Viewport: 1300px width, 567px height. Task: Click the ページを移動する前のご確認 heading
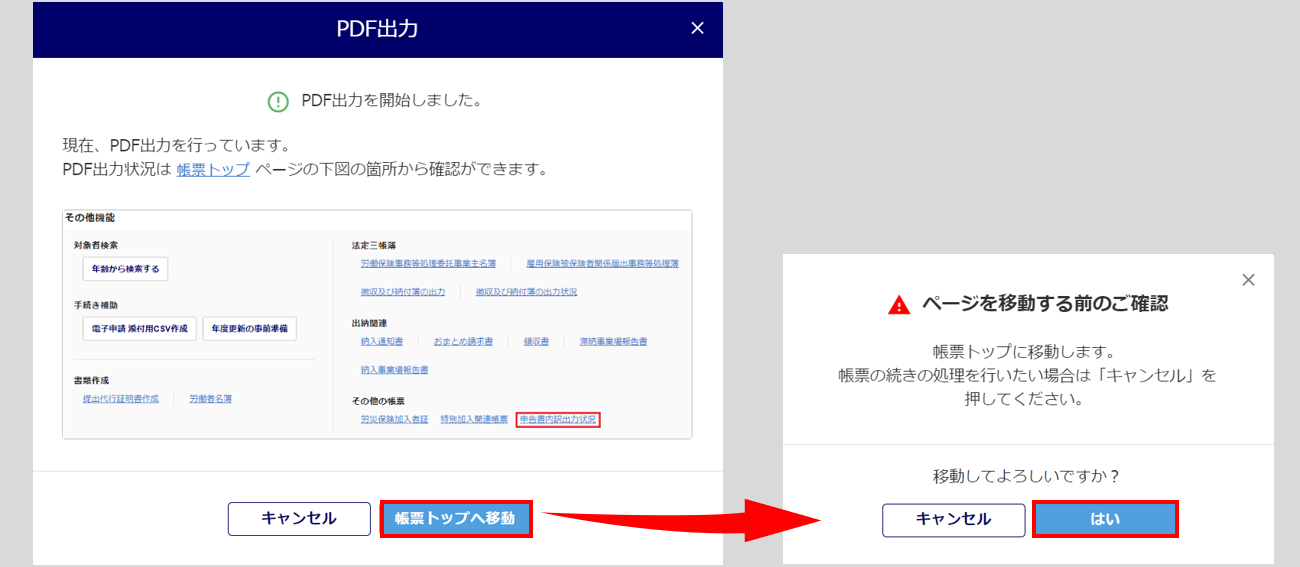(1045, 304)
